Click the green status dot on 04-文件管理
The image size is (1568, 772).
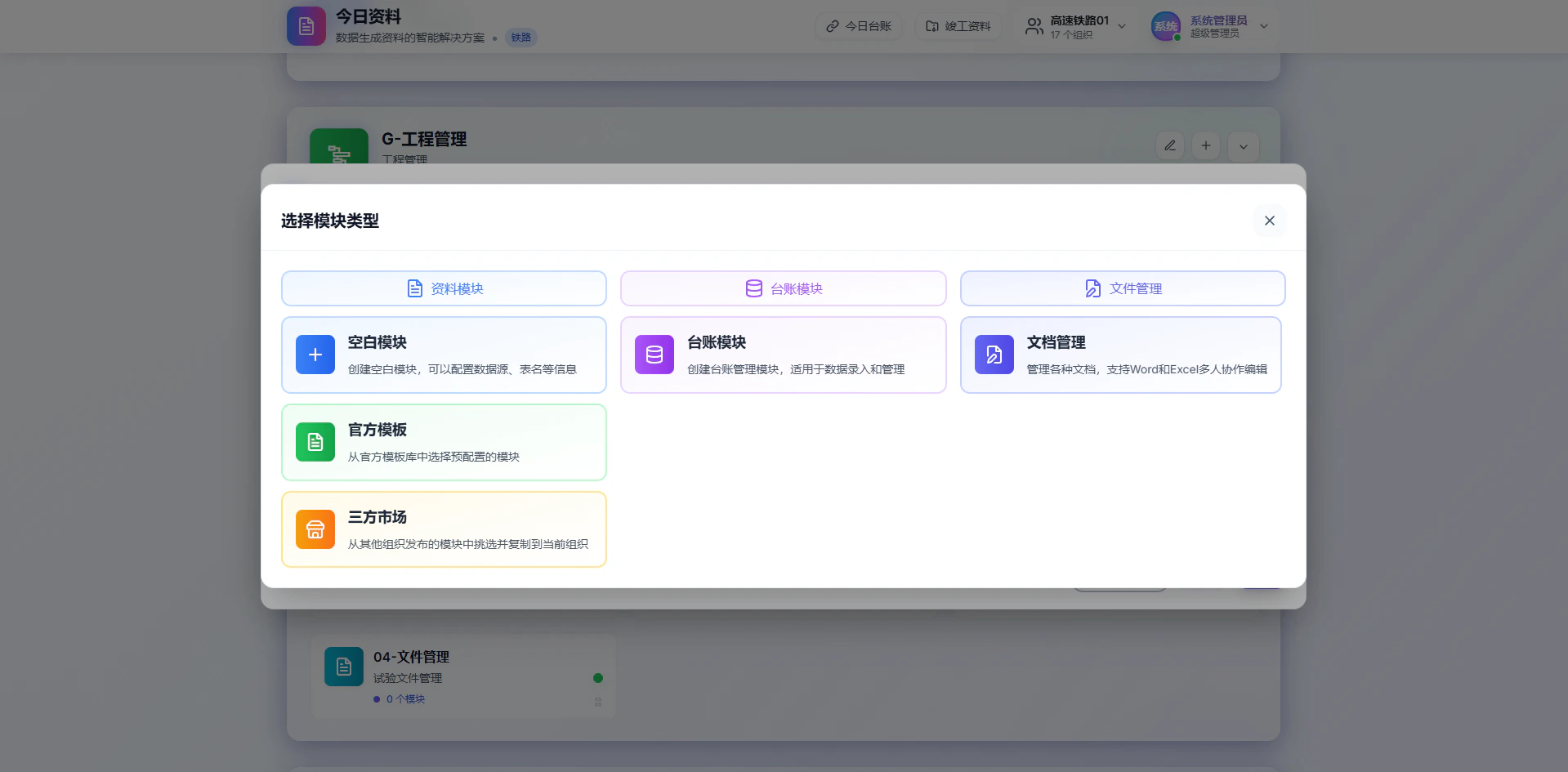click(598, 678)
